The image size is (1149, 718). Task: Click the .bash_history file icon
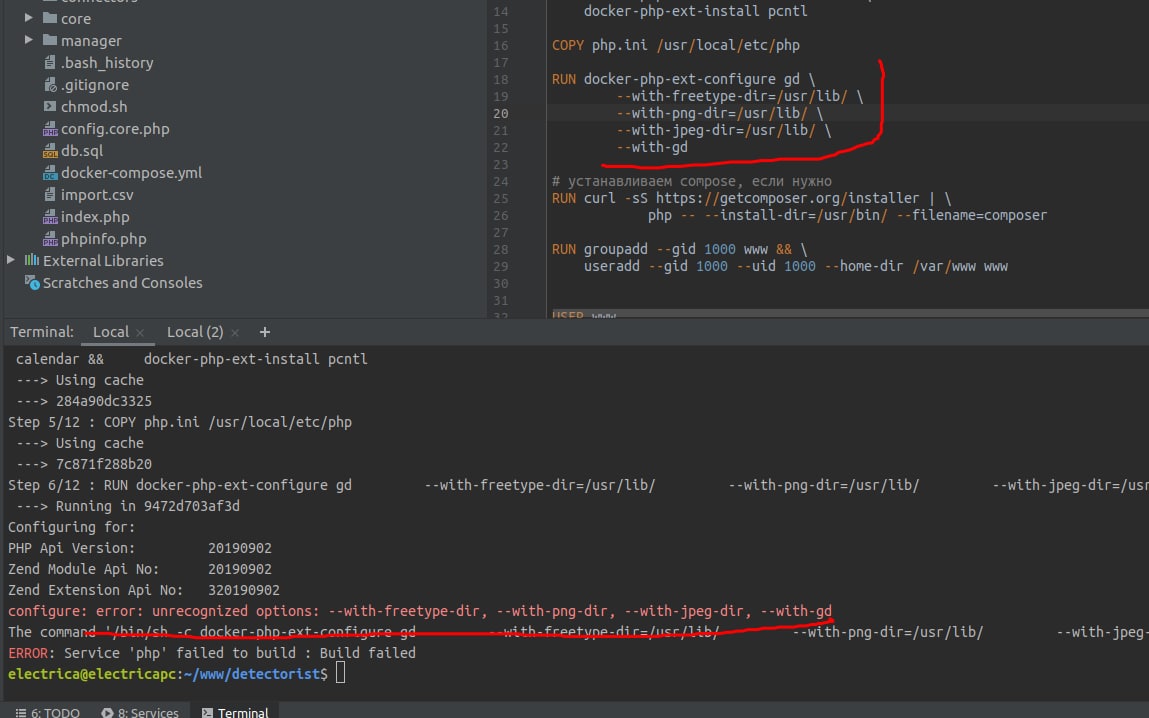coord(50,62)
